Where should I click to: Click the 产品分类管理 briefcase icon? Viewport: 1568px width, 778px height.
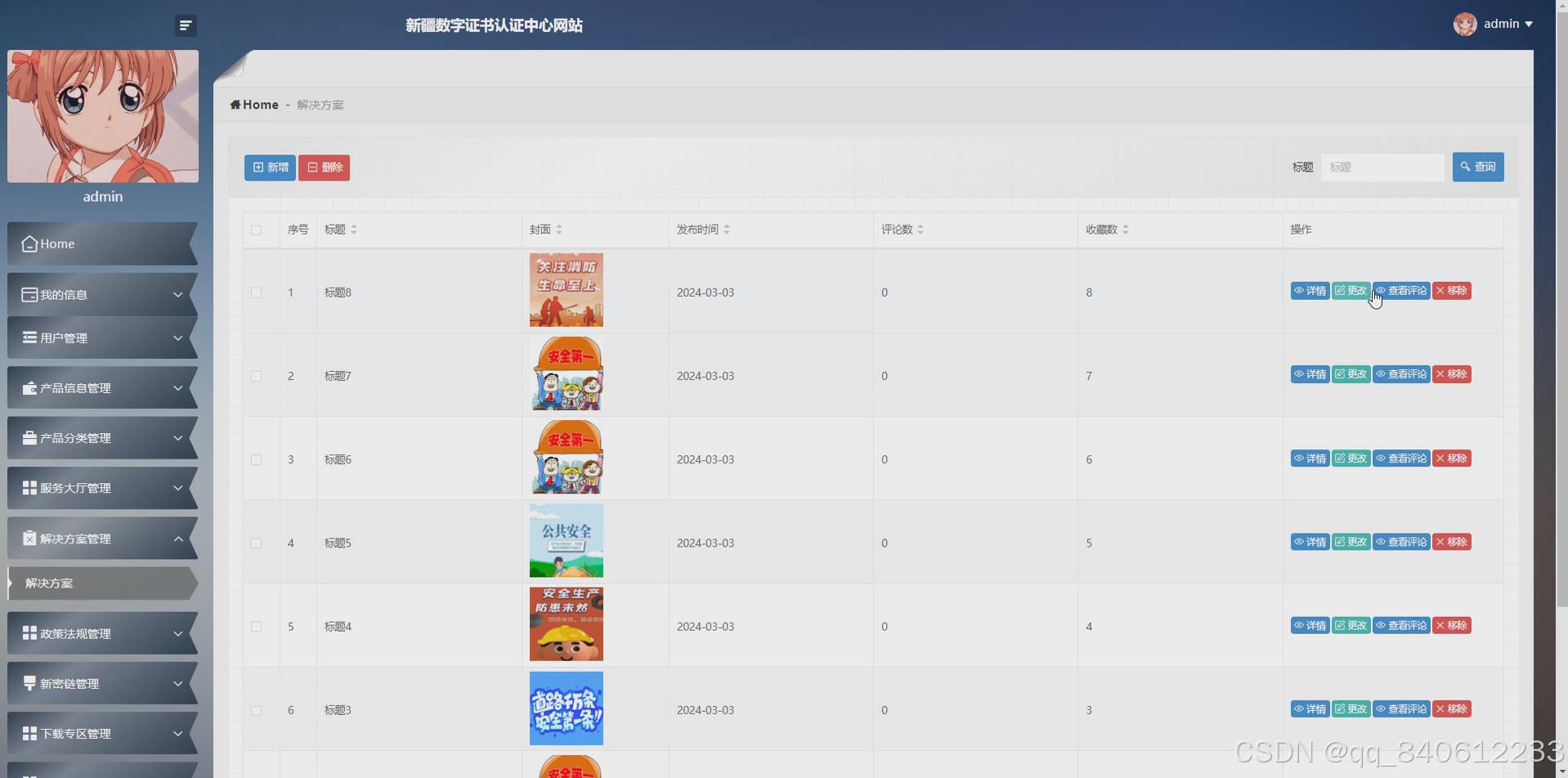coord(29,438)
